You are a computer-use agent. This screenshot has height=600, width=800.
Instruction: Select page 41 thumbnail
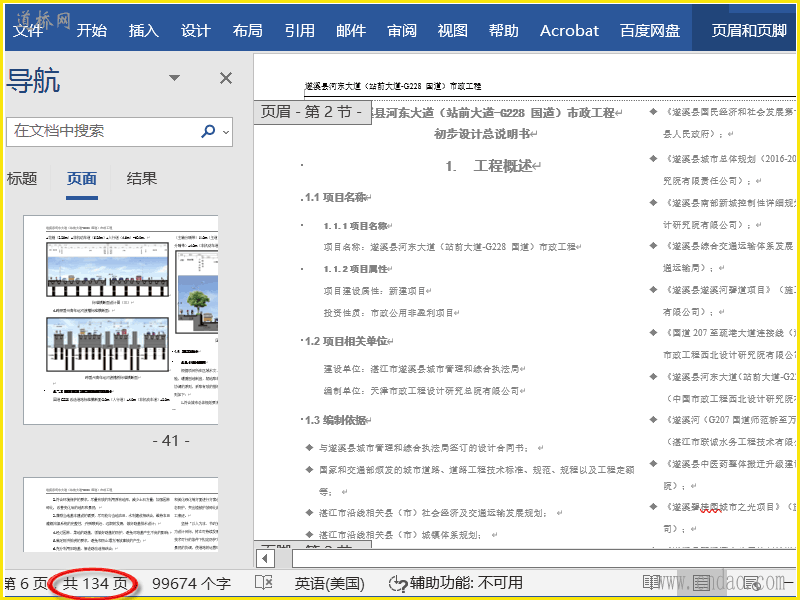(121, 320)
